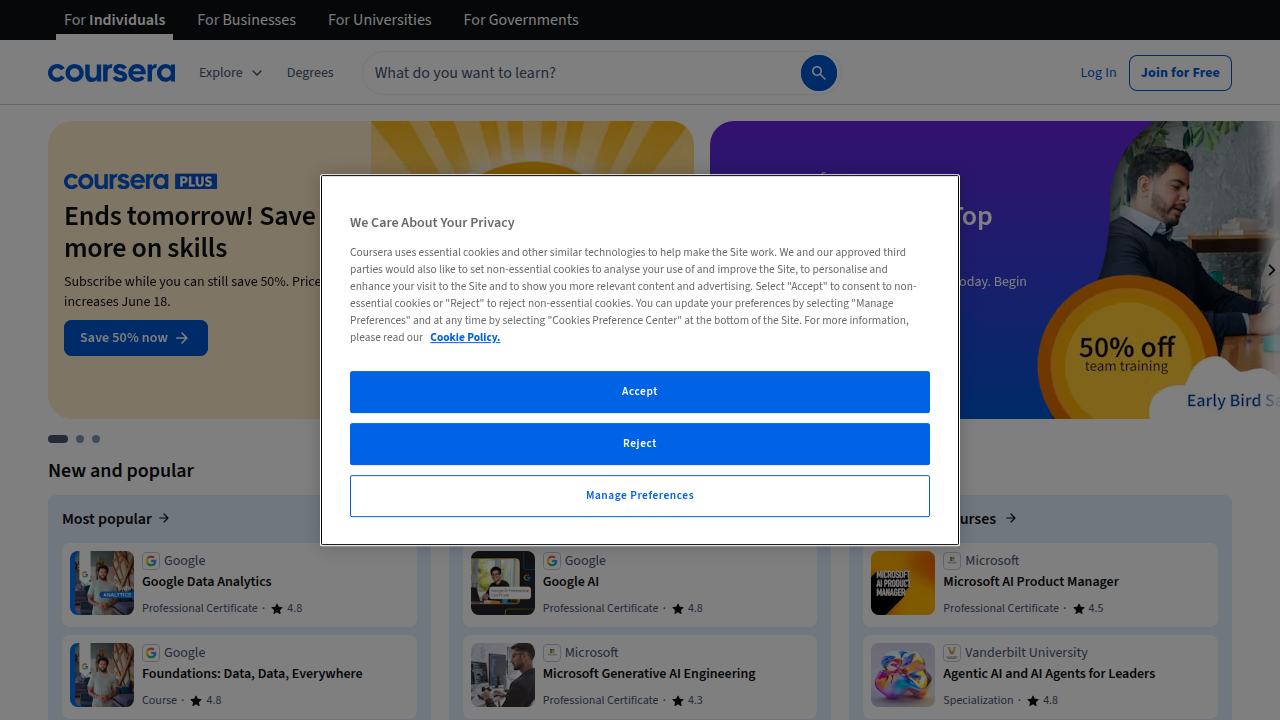Click the Coursera logo
1280x720 pixels.
pos(111,72)
